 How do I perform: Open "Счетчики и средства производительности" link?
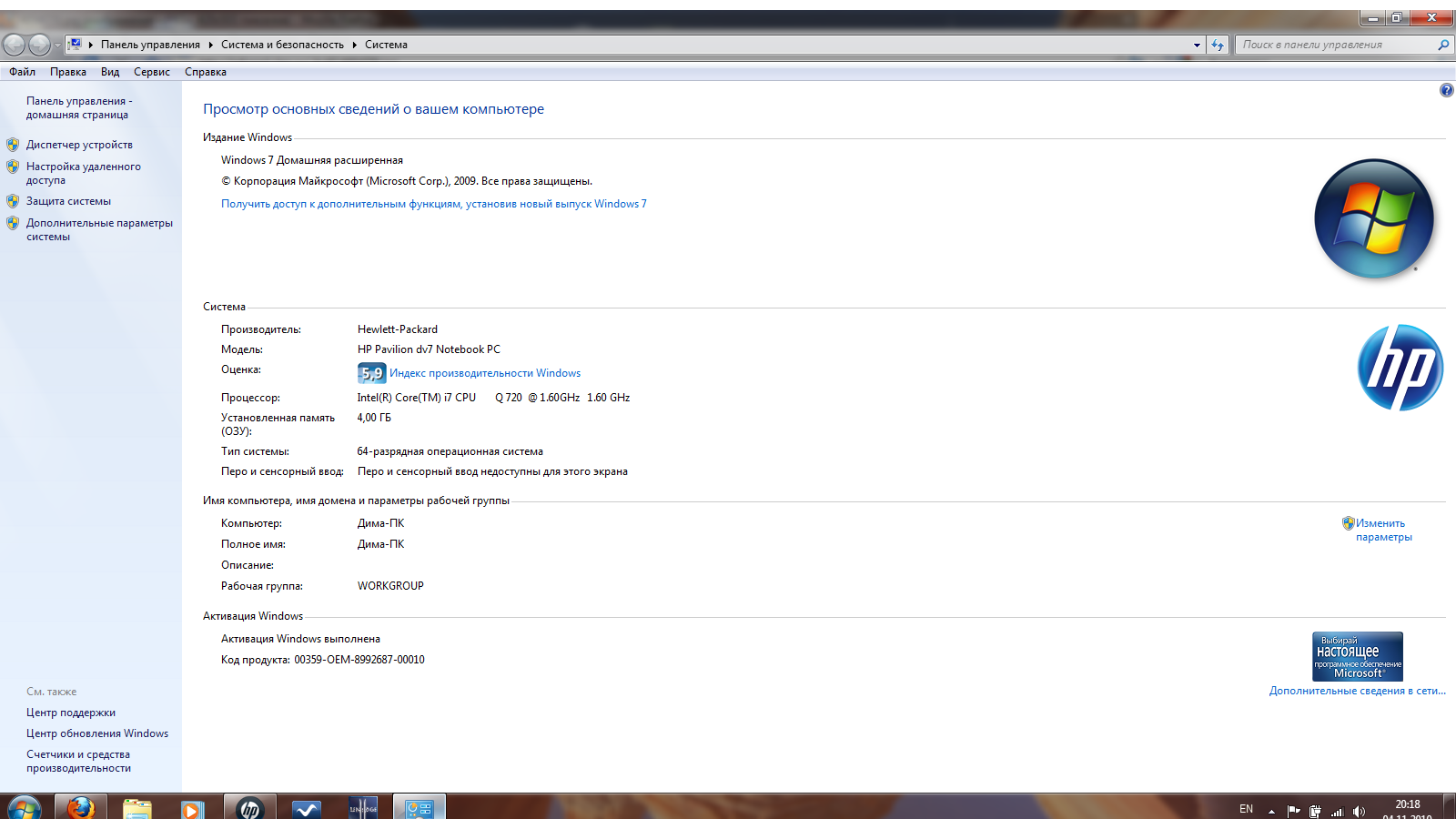pyautogui.click(x=78, y=761)
